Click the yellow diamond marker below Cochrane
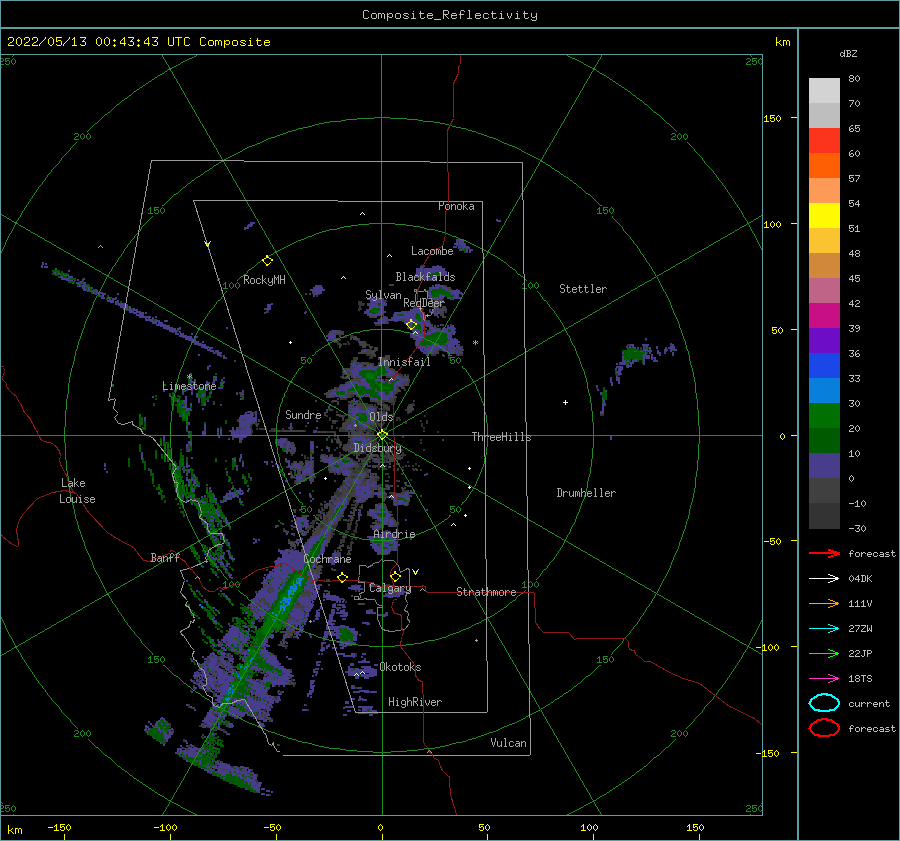Image resolution: width=900 pixels, height=841 pixels. click(x=343, y=577)
